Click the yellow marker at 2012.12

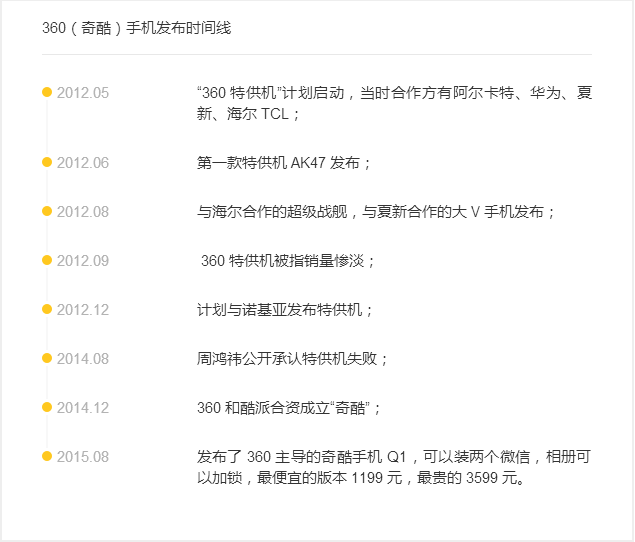pos(47,309)
